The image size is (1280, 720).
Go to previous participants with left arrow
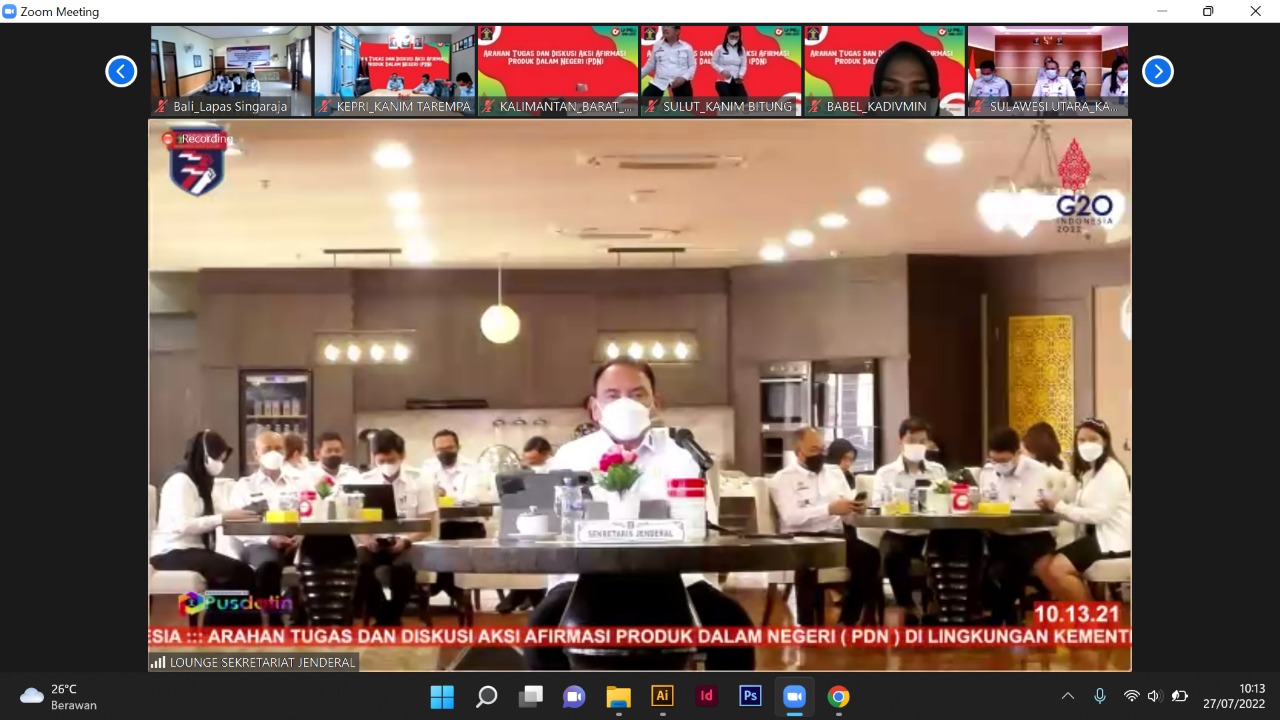pos(121,71)
